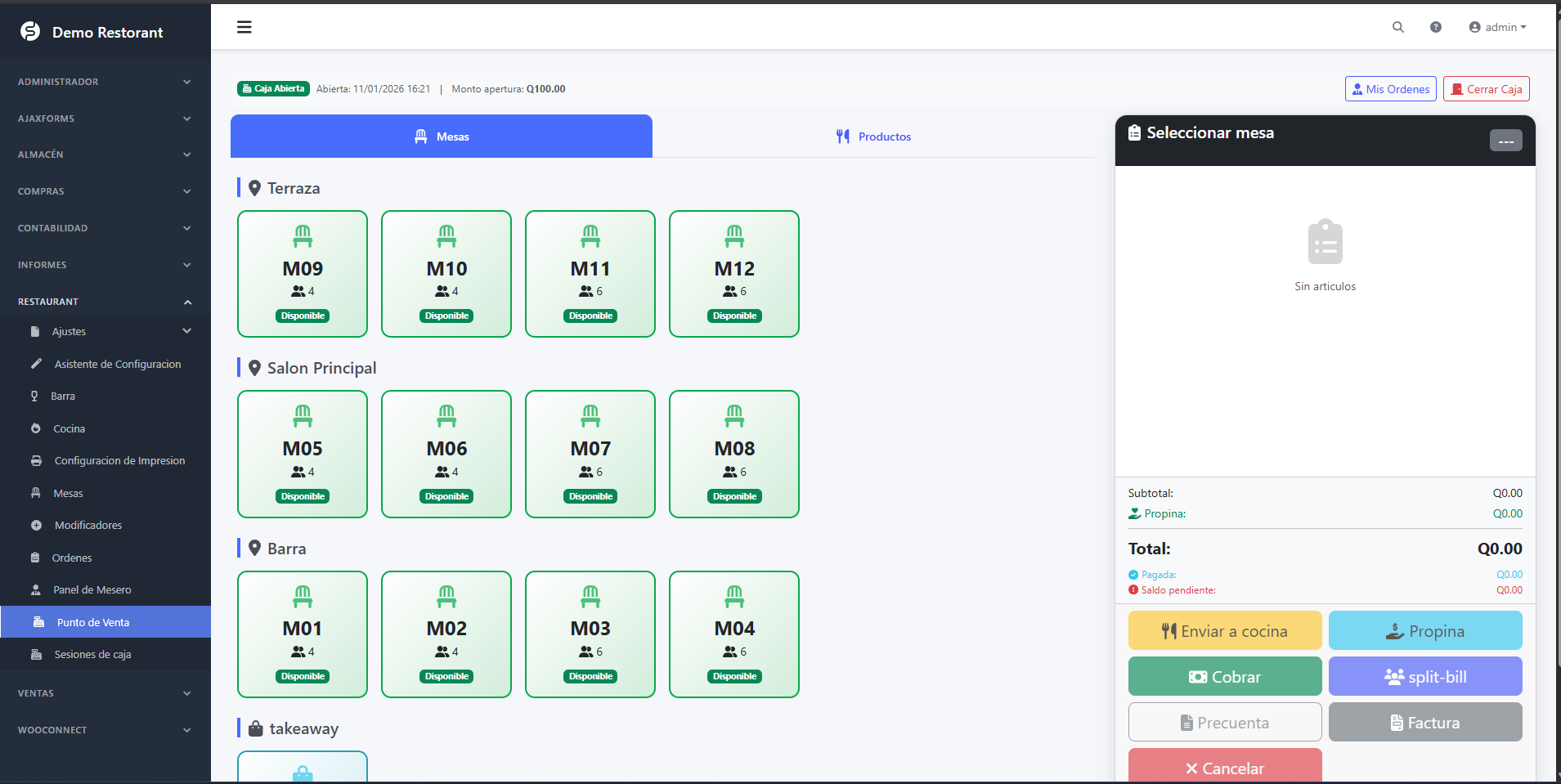Click the Modificadores plus icon

tap(36, 526)
